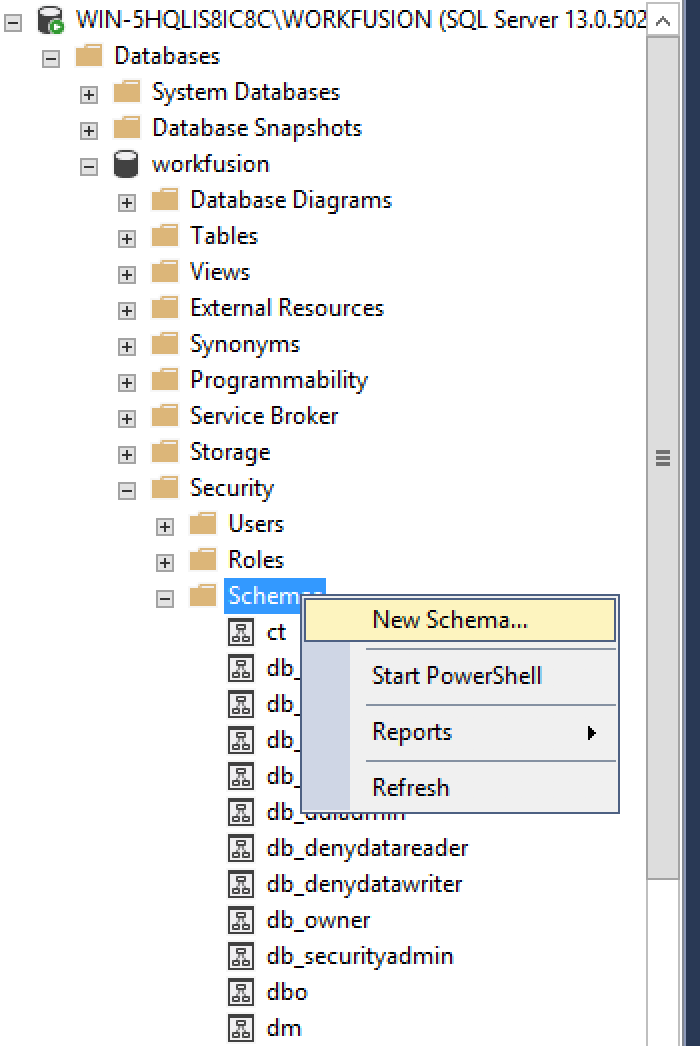Click the scroll up arrow
Image resolution: width=700 pixels, height=1046 pixels.
tap(663, 21)
